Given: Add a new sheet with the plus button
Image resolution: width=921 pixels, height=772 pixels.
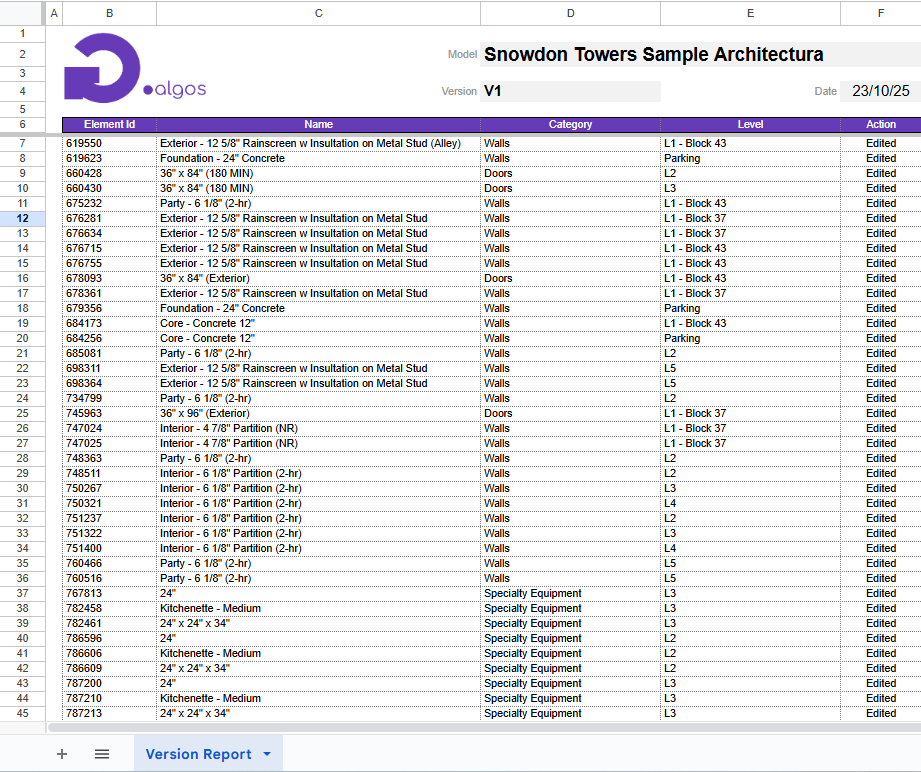Looking at the screenshot, I should coord(62,754).
